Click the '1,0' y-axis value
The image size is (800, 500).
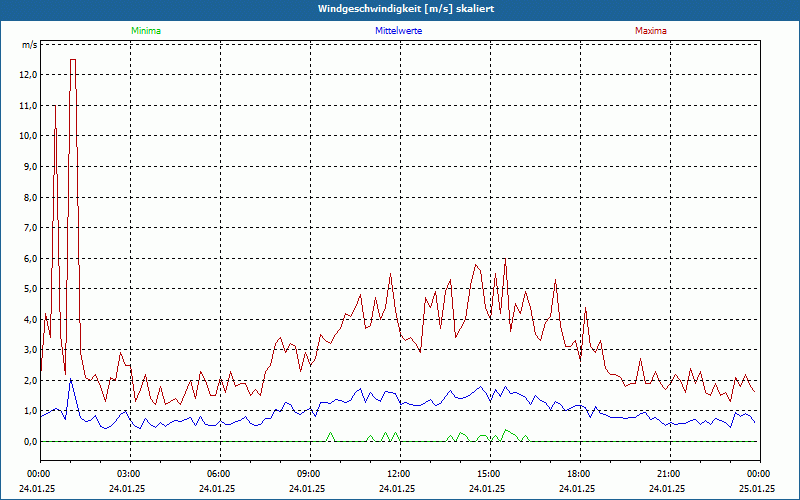pos(30,411)
